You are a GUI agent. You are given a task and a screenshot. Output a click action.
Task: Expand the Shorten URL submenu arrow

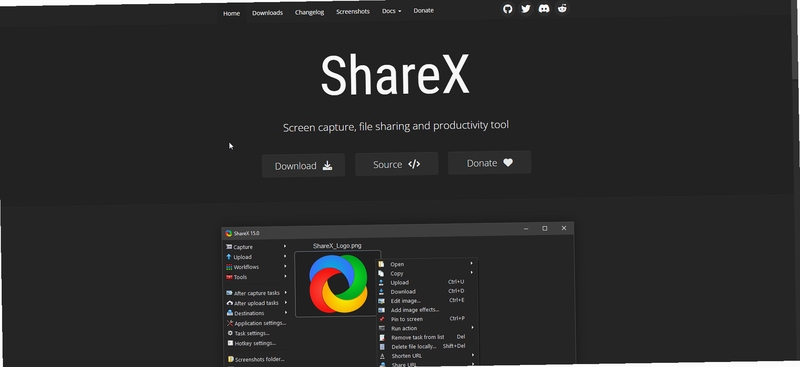click(473, 355)
